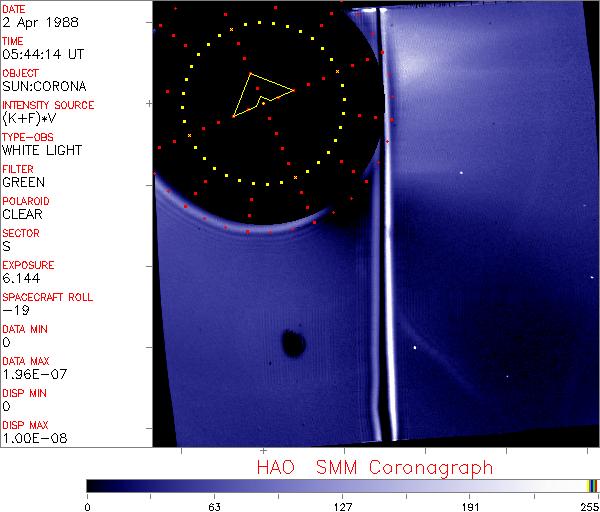Viewport: 600px width, 512px height.
Task: Select the display max value 1.00E-08
Action: 30,438
